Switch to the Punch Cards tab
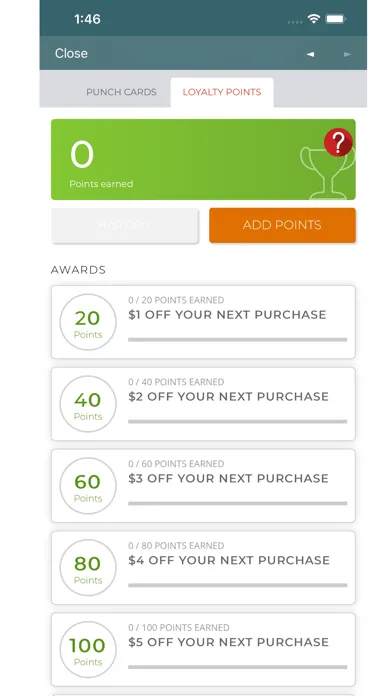Image resolution: width=392 pixels, height=696 pixels. pyautogui.click(x=121, y=92)
